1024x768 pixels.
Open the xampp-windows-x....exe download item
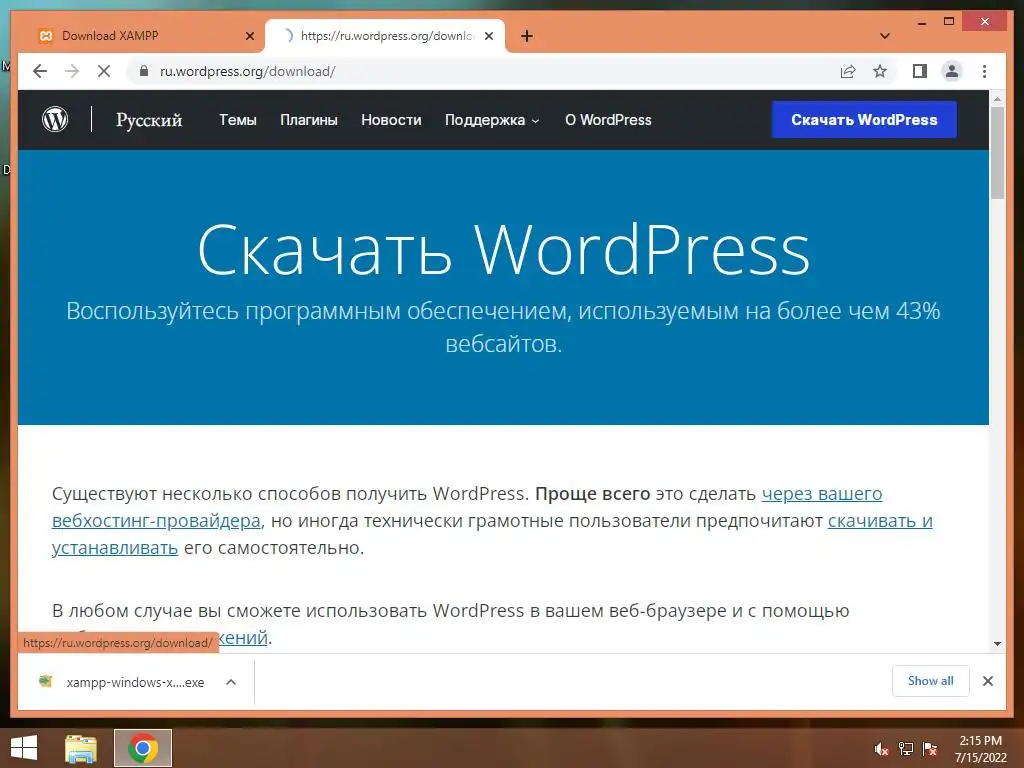135,682
